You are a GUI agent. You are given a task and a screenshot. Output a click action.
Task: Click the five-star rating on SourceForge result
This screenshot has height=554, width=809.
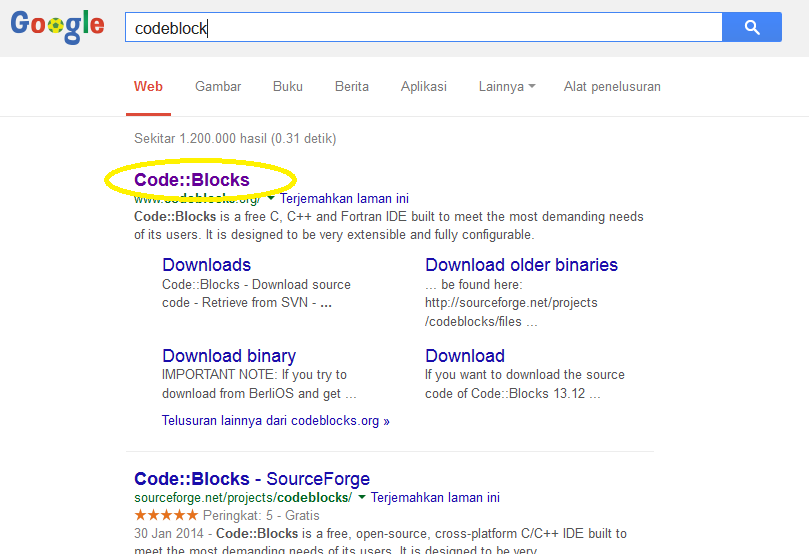166,515
